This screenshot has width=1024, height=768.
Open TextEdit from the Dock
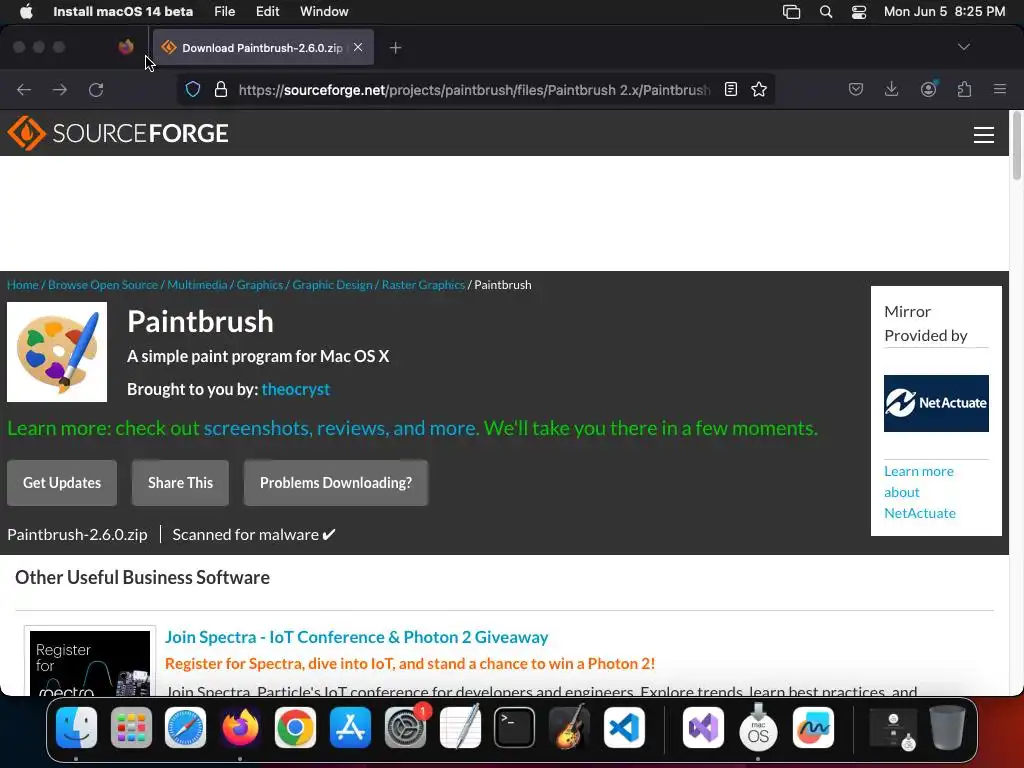[460, 727]
